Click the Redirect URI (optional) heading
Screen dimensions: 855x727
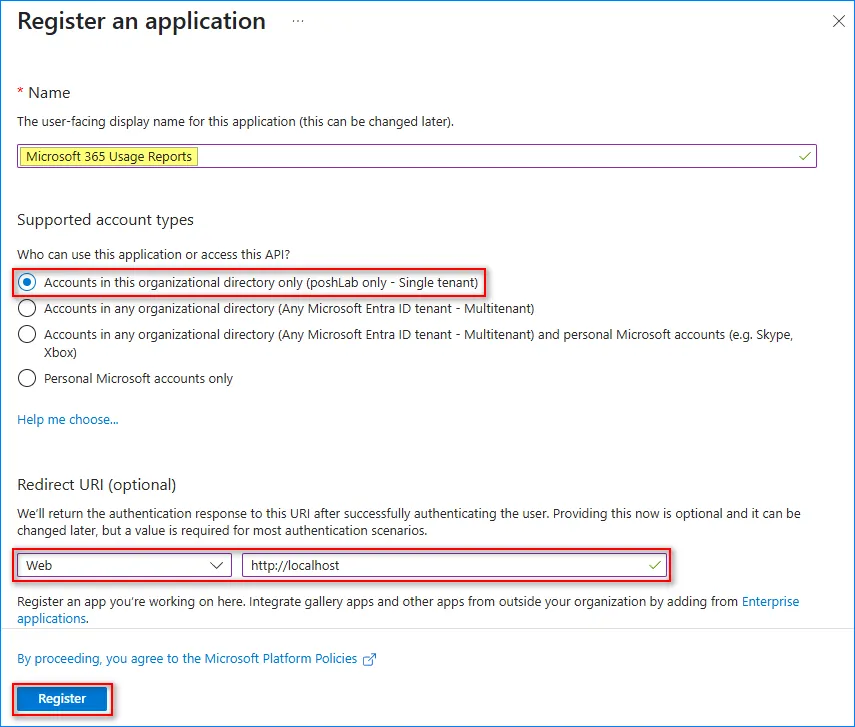click(97, 485)
